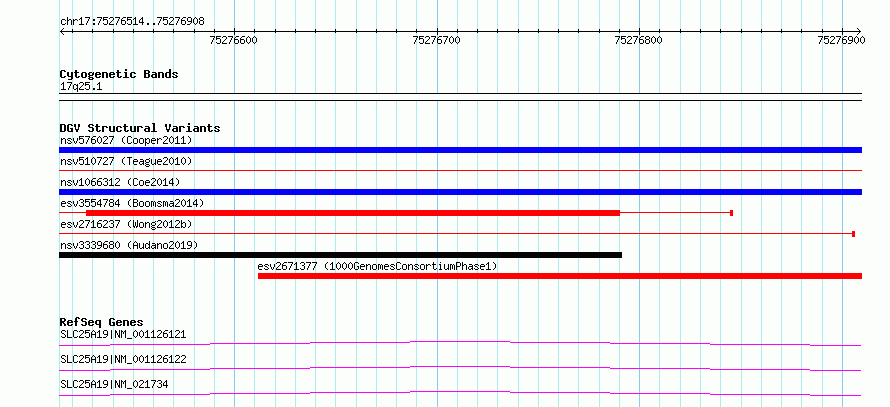890x407 pixels.
Task: Click magenta line of NM_021734 transcript
Action: (460, 393)
